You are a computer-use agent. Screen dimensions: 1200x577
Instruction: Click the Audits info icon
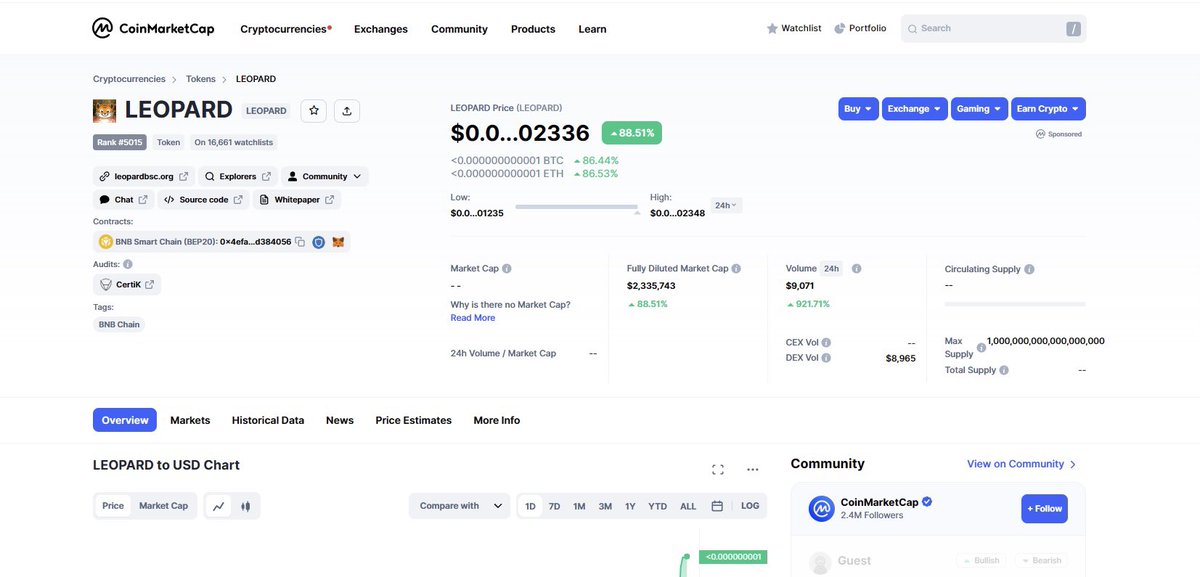coord(127,264)
